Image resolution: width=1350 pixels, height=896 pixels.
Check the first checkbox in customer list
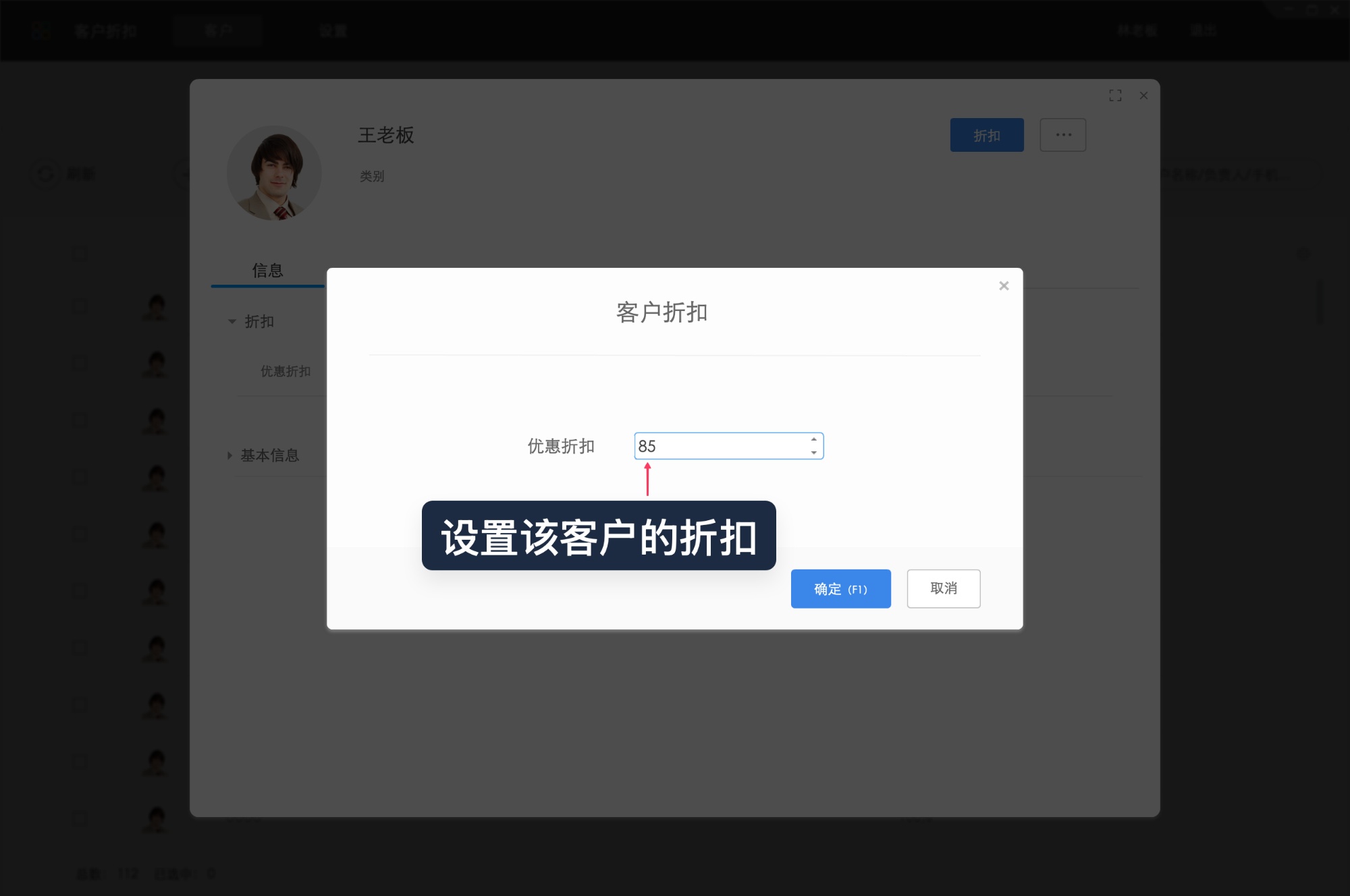[79, 253]
